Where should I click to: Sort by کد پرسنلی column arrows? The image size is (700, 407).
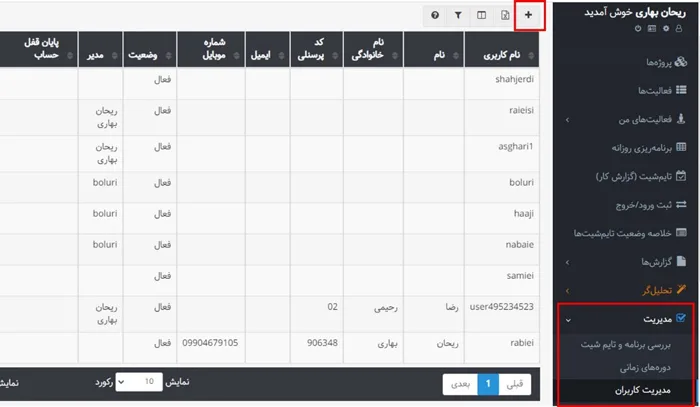(335, 55)
